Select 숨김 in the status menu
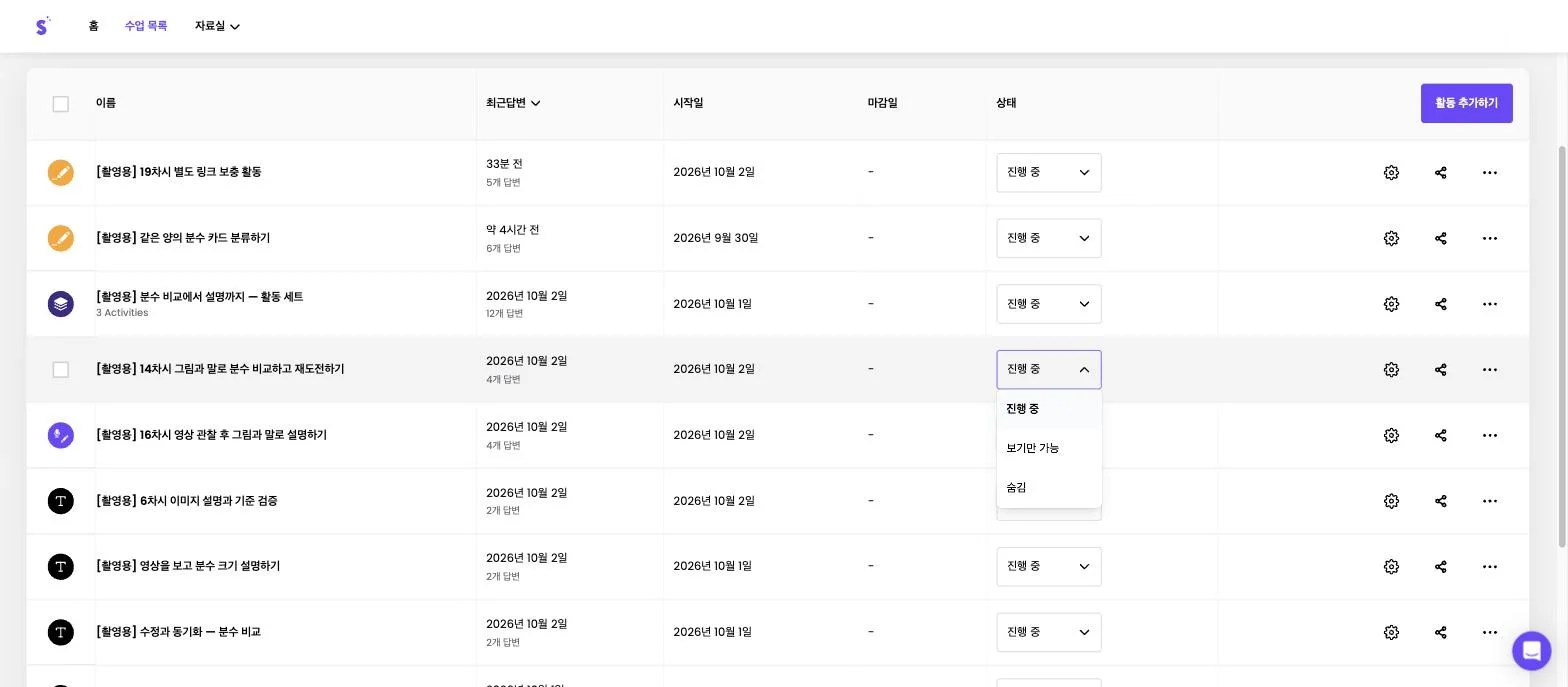This screenshot has width=1568, height=687. coord(1049,488)
